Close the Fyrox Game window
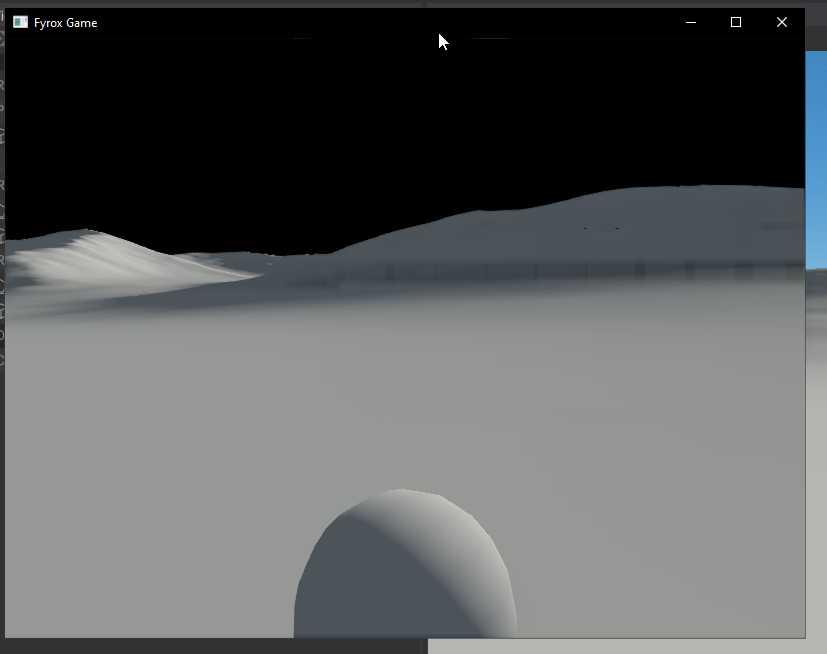The height and width of the screenshot is (654, 827). point(782,22)
